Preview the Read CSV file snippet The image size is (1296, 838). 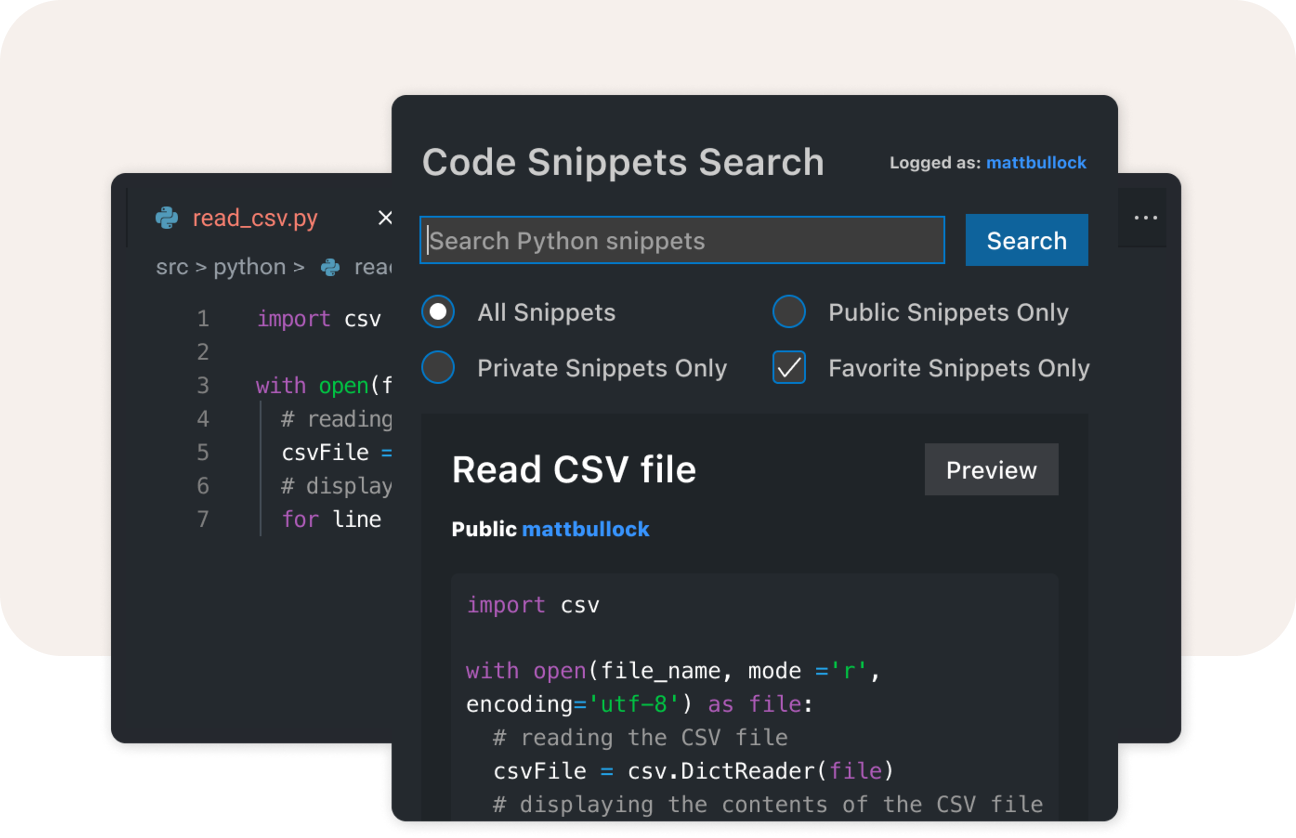click(991, 470)
